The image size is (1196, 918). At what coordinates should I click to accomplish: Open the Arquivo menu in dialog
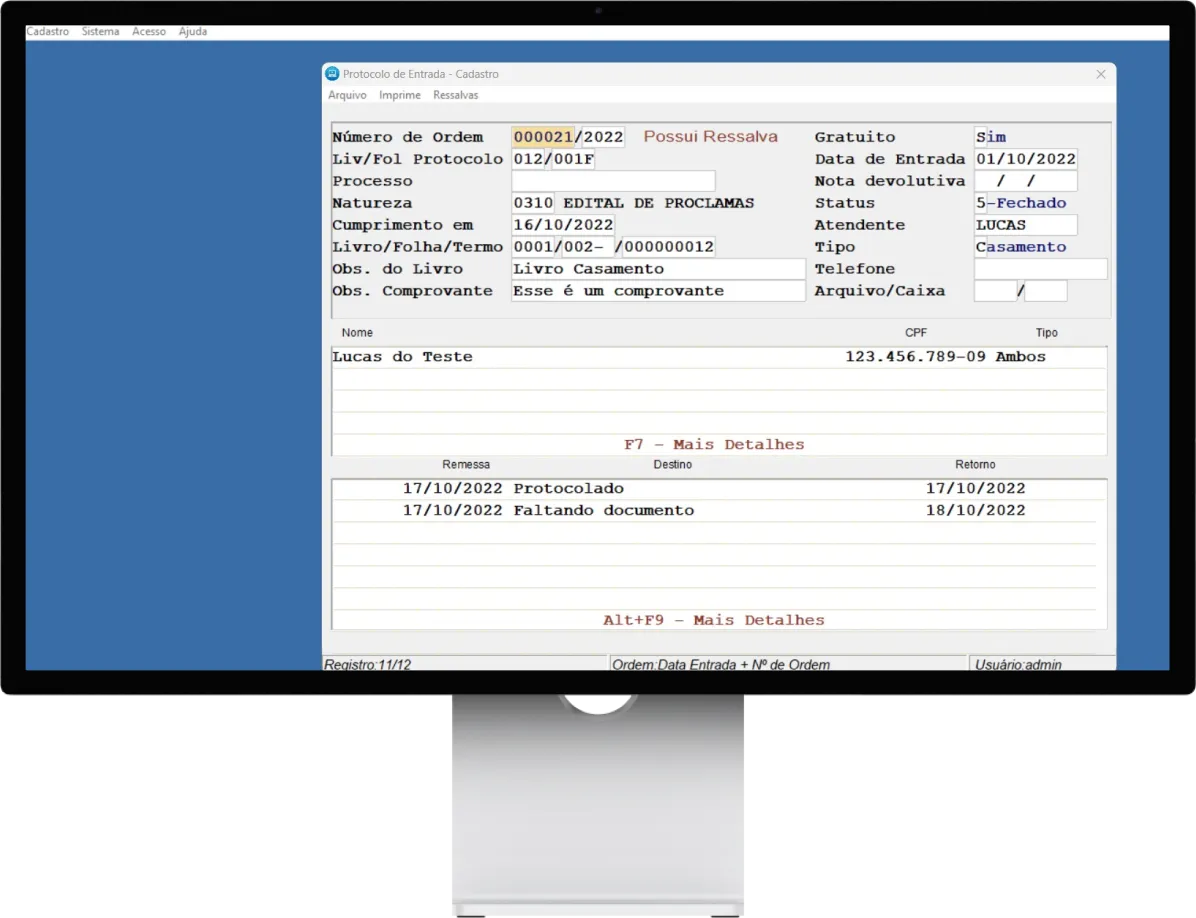point(347,95)
